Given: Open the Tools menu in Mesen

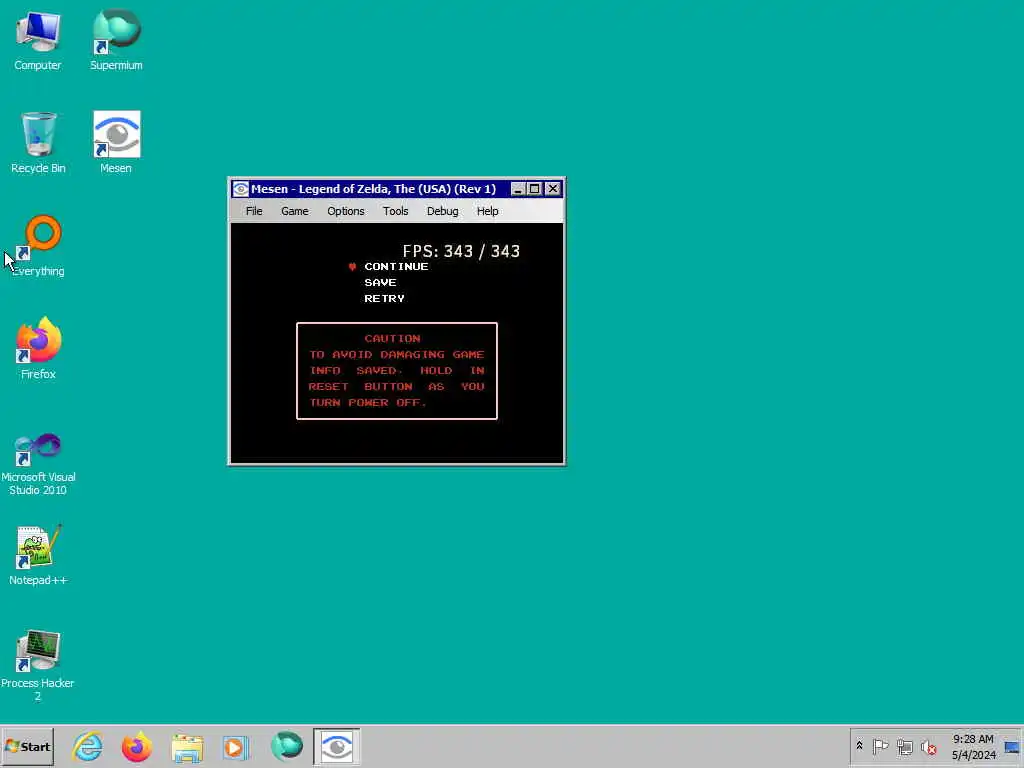Looking at the screenshot, I should [395, 211].
